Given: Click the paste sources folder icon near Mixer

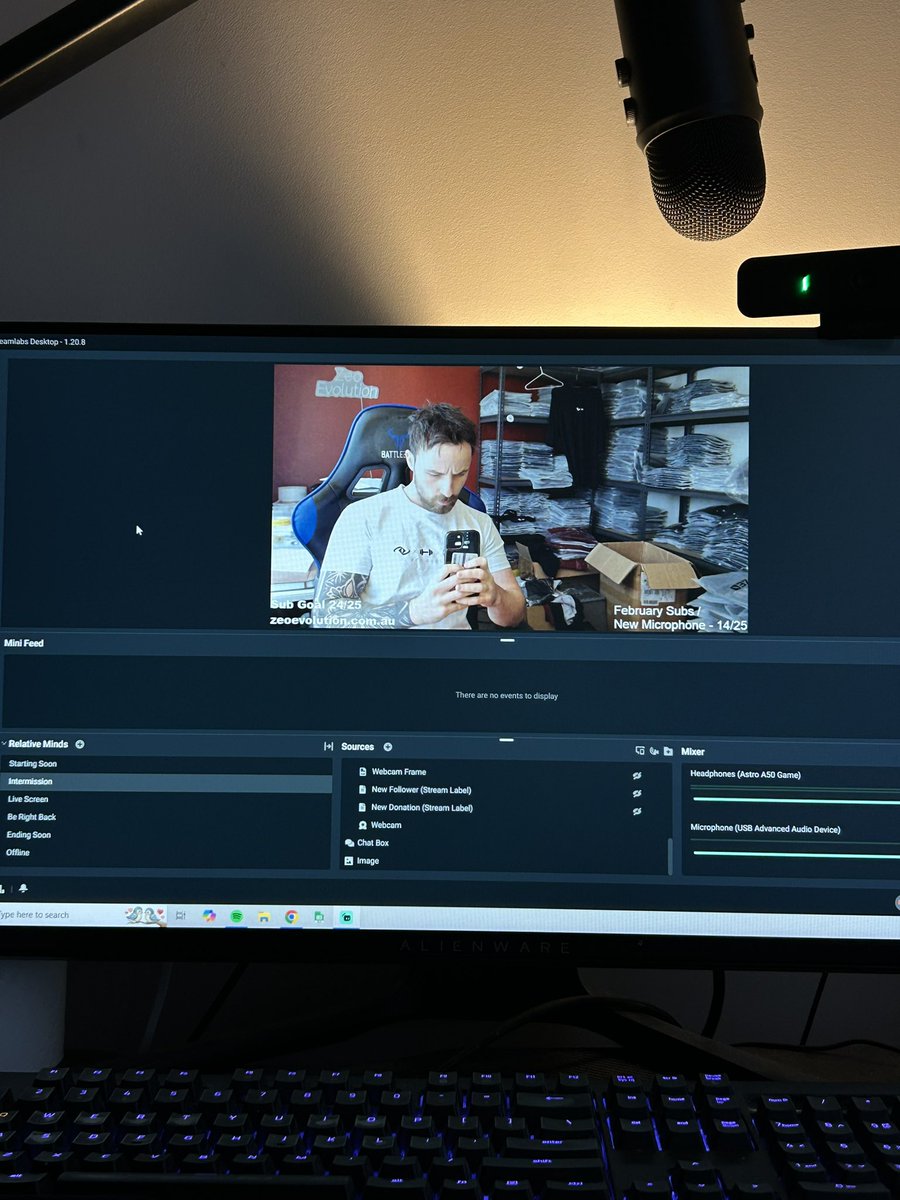Looking at the screenshot, I should tap(669, 752).
